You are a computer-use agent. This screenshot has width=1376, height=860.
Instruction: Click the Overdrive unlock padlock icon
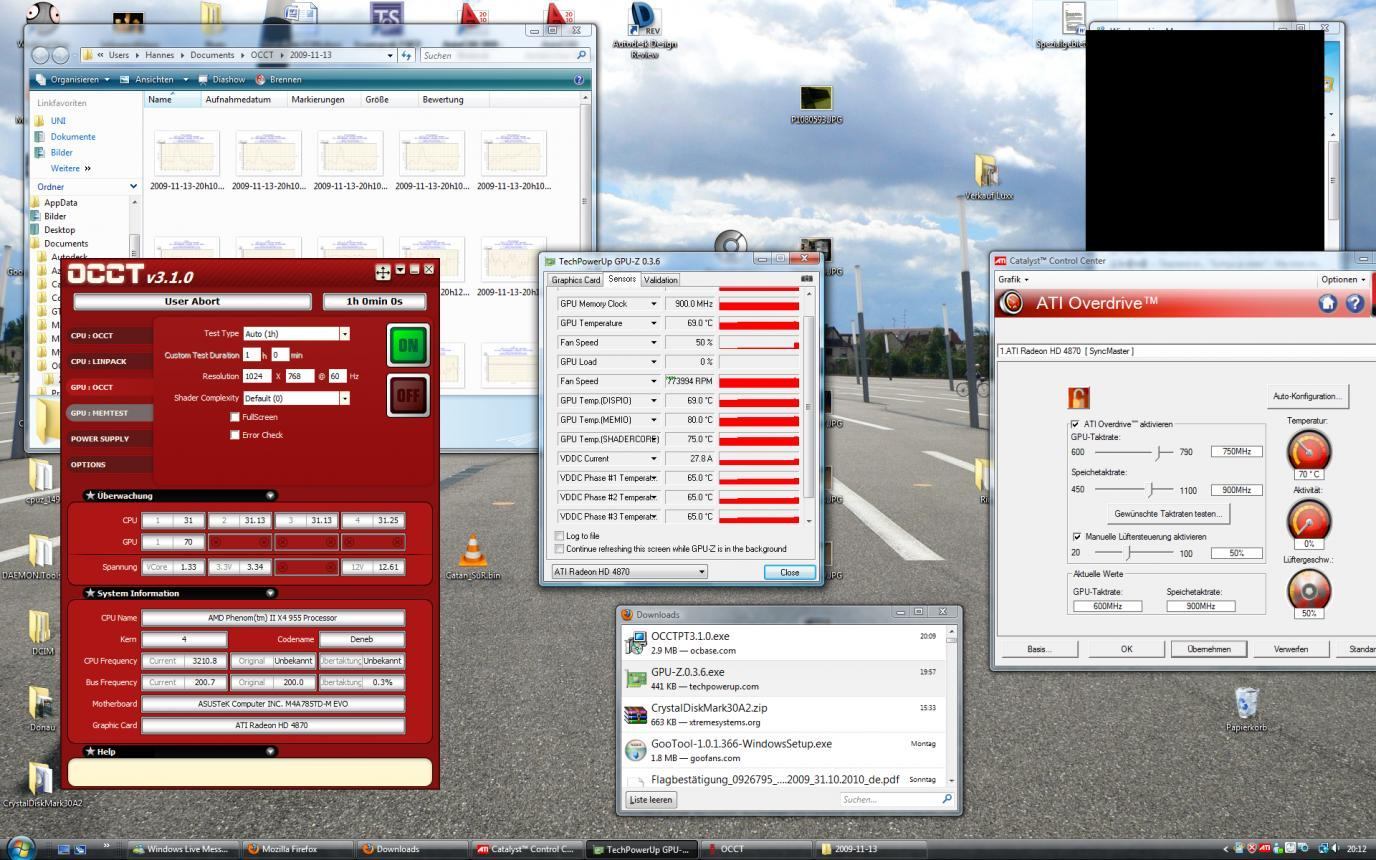coord(1078,398)
